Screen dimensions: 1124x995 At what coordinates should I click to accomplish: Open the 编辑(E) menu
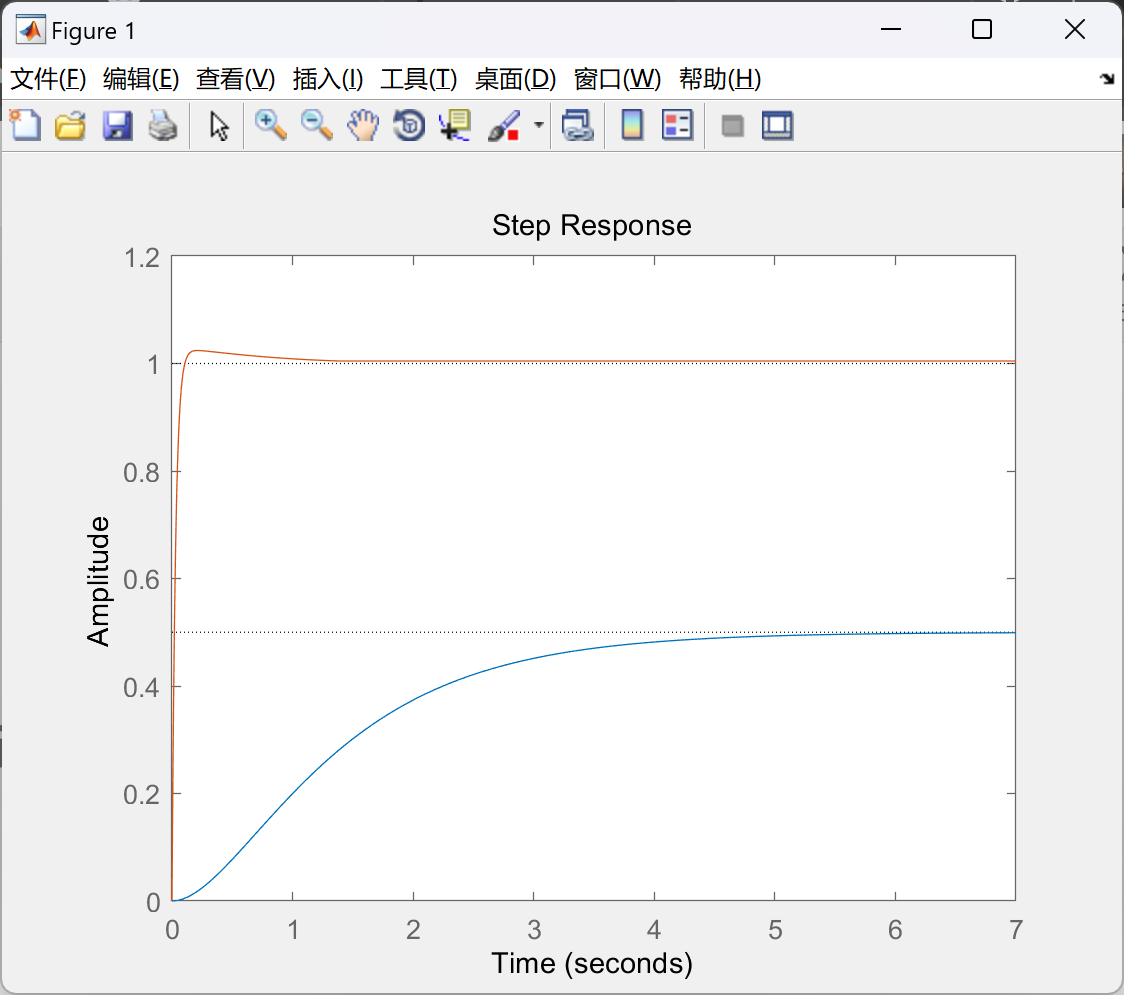click(x=141, y=79)
